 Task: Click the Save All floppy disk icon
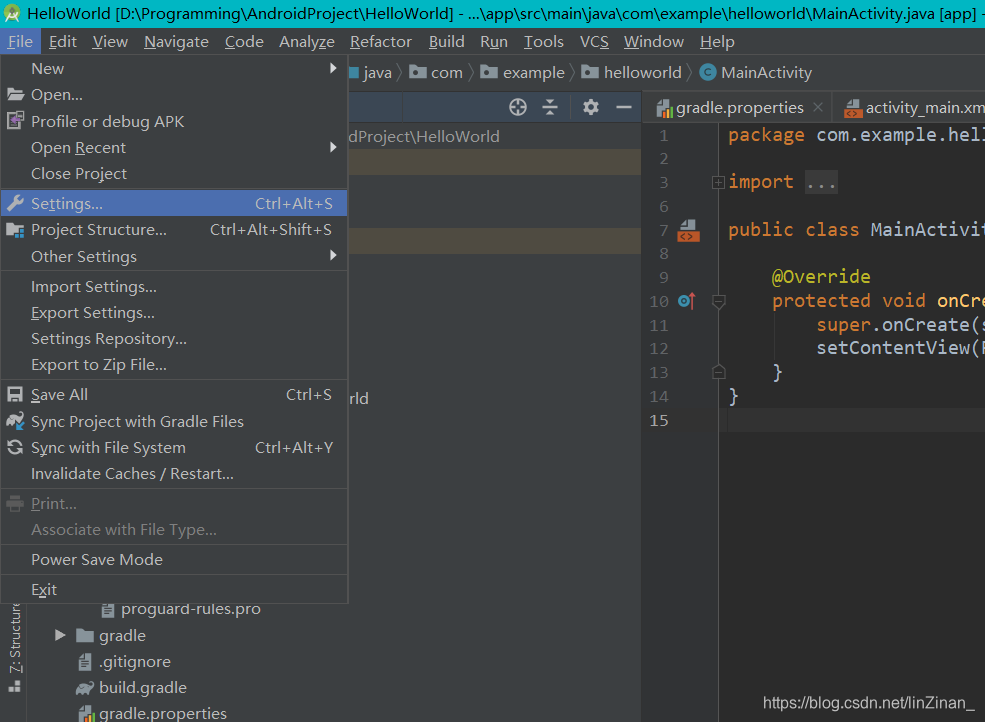coord(15,395)
